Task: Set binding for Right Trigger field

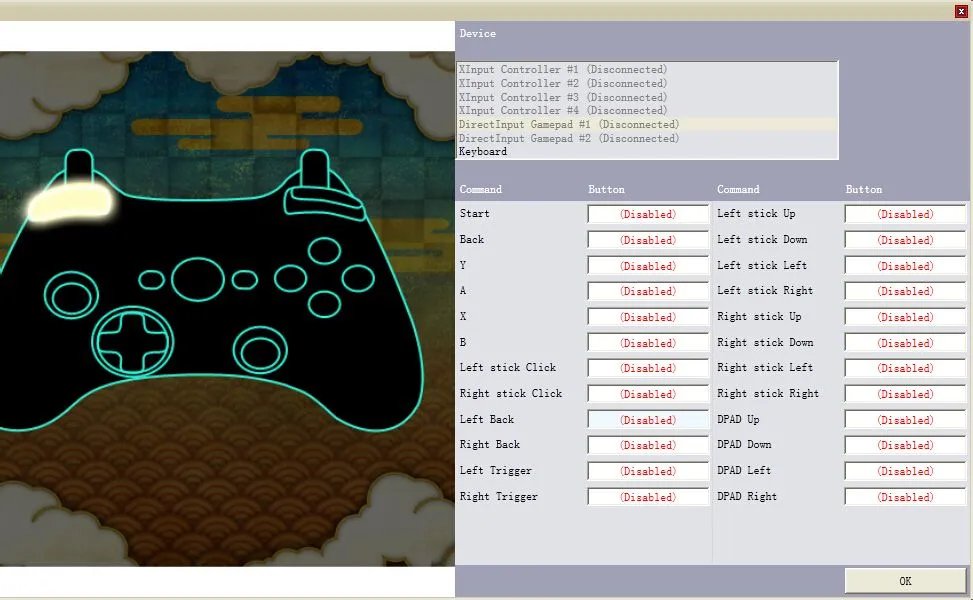Action: [647, 497]
